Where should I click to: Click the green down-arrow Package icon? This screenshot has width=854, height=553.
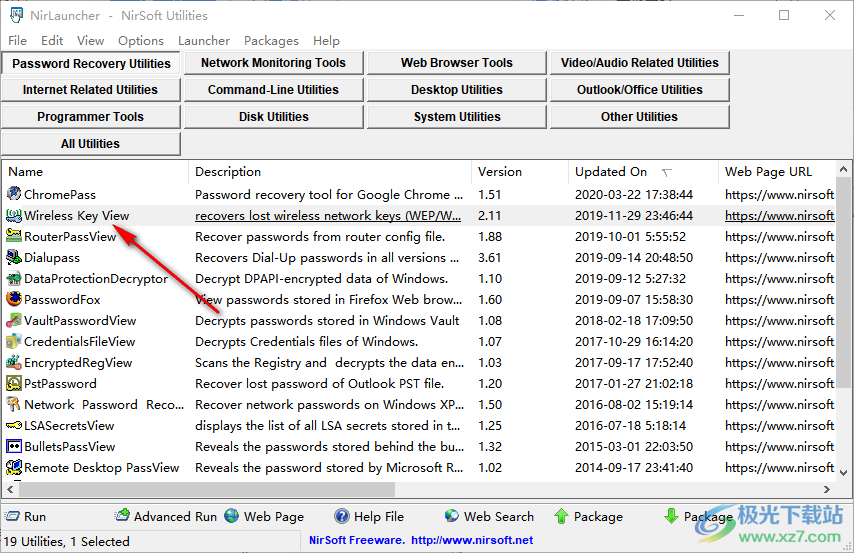pos(671,516)
